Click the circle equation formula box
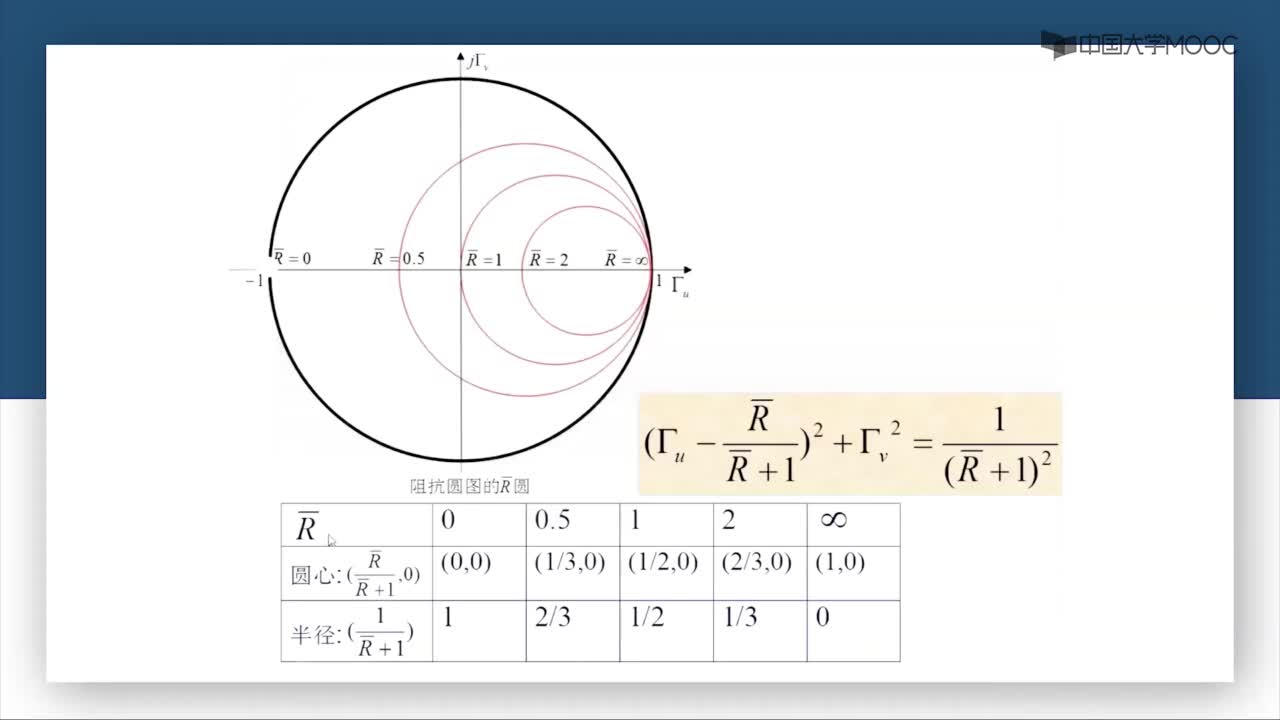Viewport: 1280px width, 720px height. (x=850, y=443)
